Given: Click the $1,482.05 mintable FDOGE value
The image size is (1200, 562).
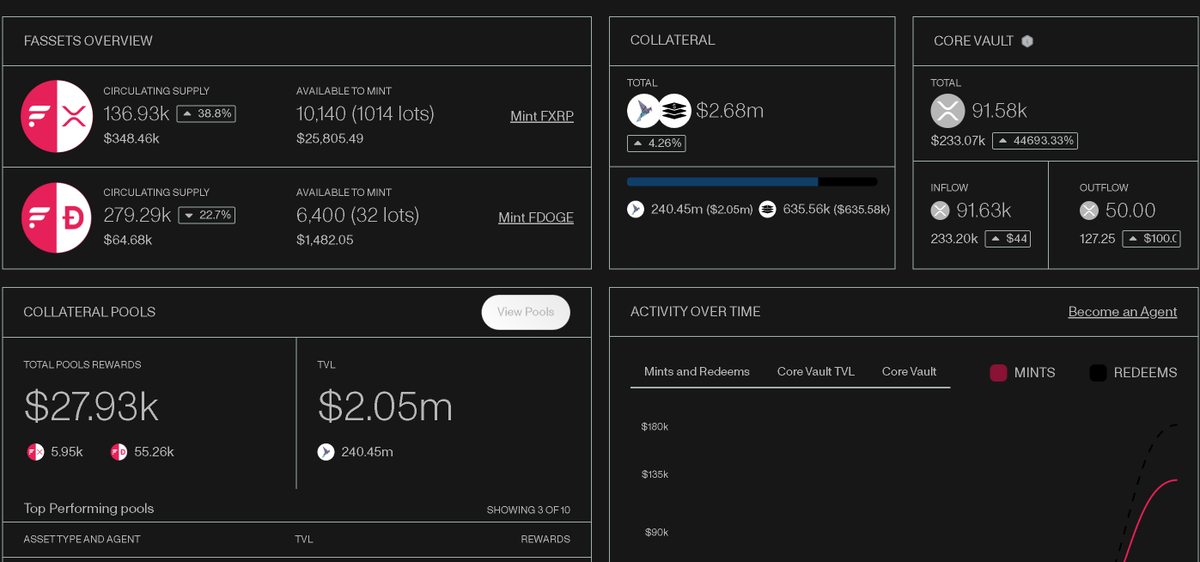Looking at the screenshot, I should (x=325, y=240).
